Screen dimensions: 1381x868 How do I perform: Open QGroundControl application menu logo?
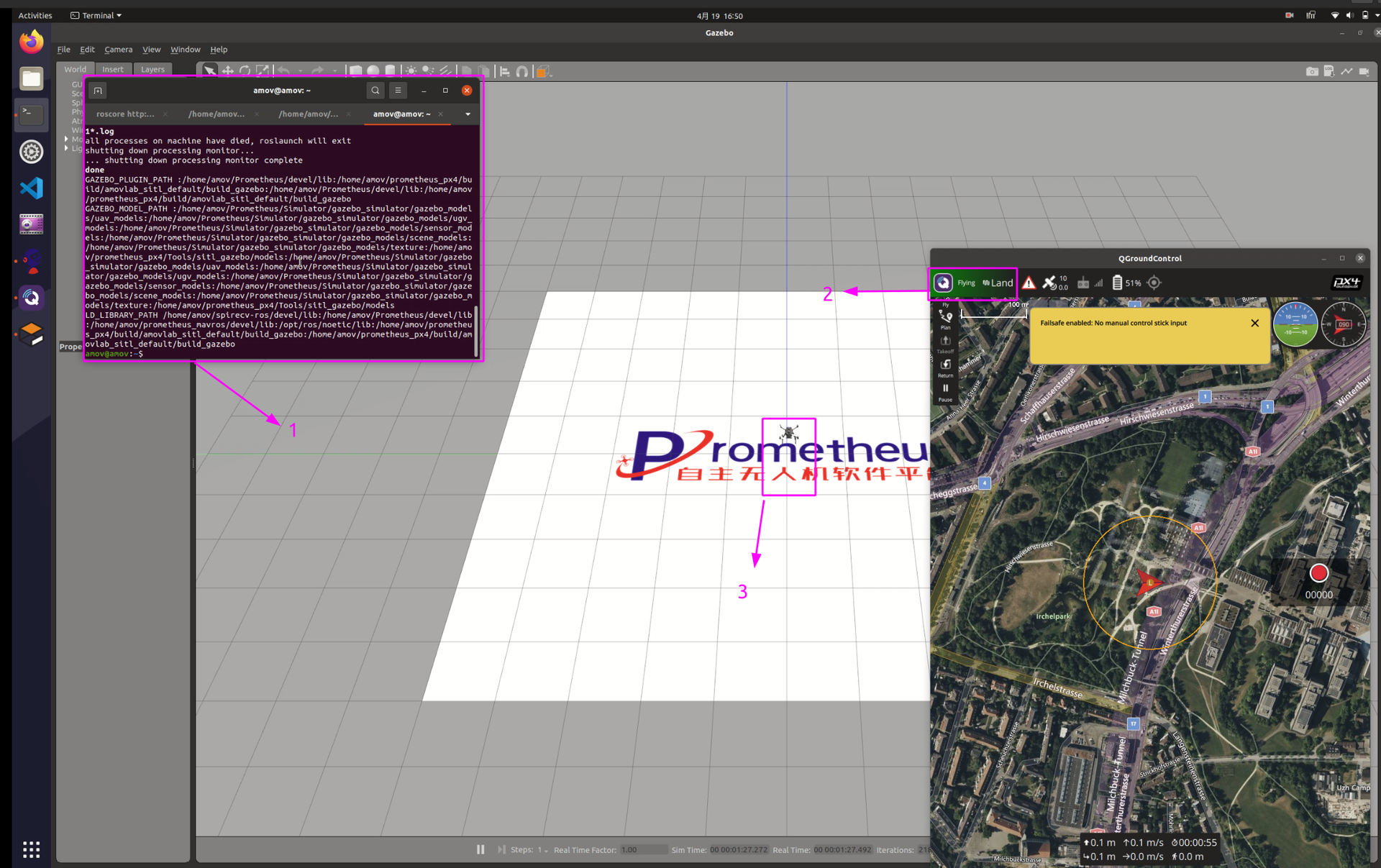(x=943, y=283)
